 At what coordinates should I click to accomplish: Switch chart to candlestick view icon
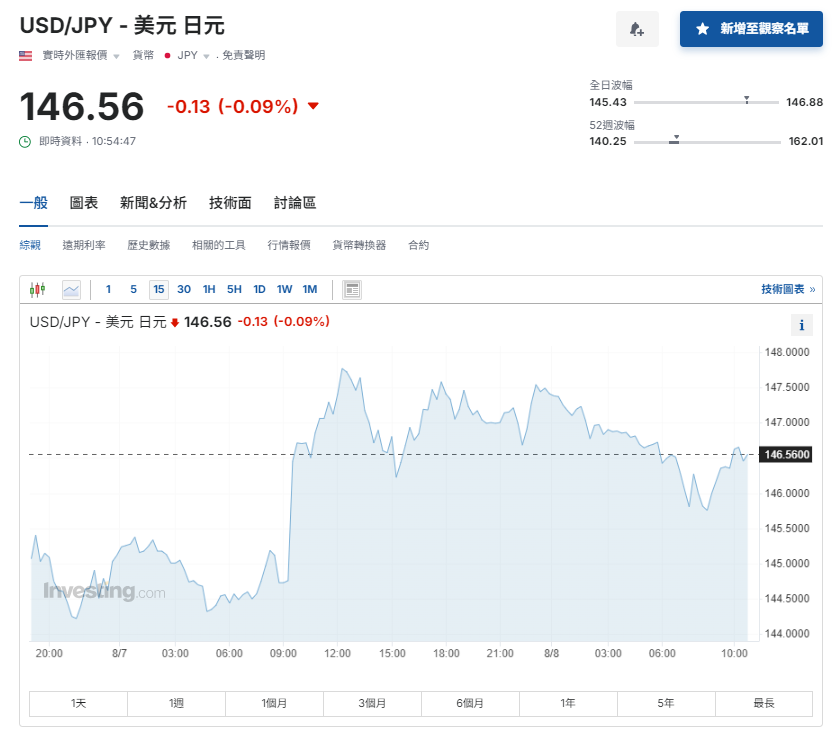pyautogui.click(x=38, y=290)
